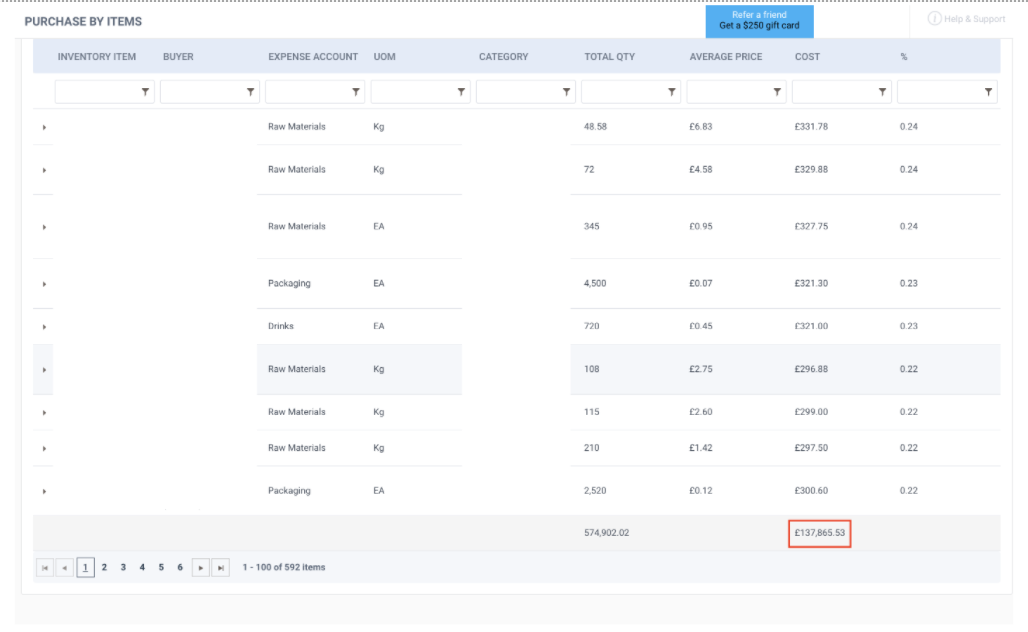Screen dimensions: 1028x632
Task: Sort by the Buyer column header
Action: pos(178,57)
